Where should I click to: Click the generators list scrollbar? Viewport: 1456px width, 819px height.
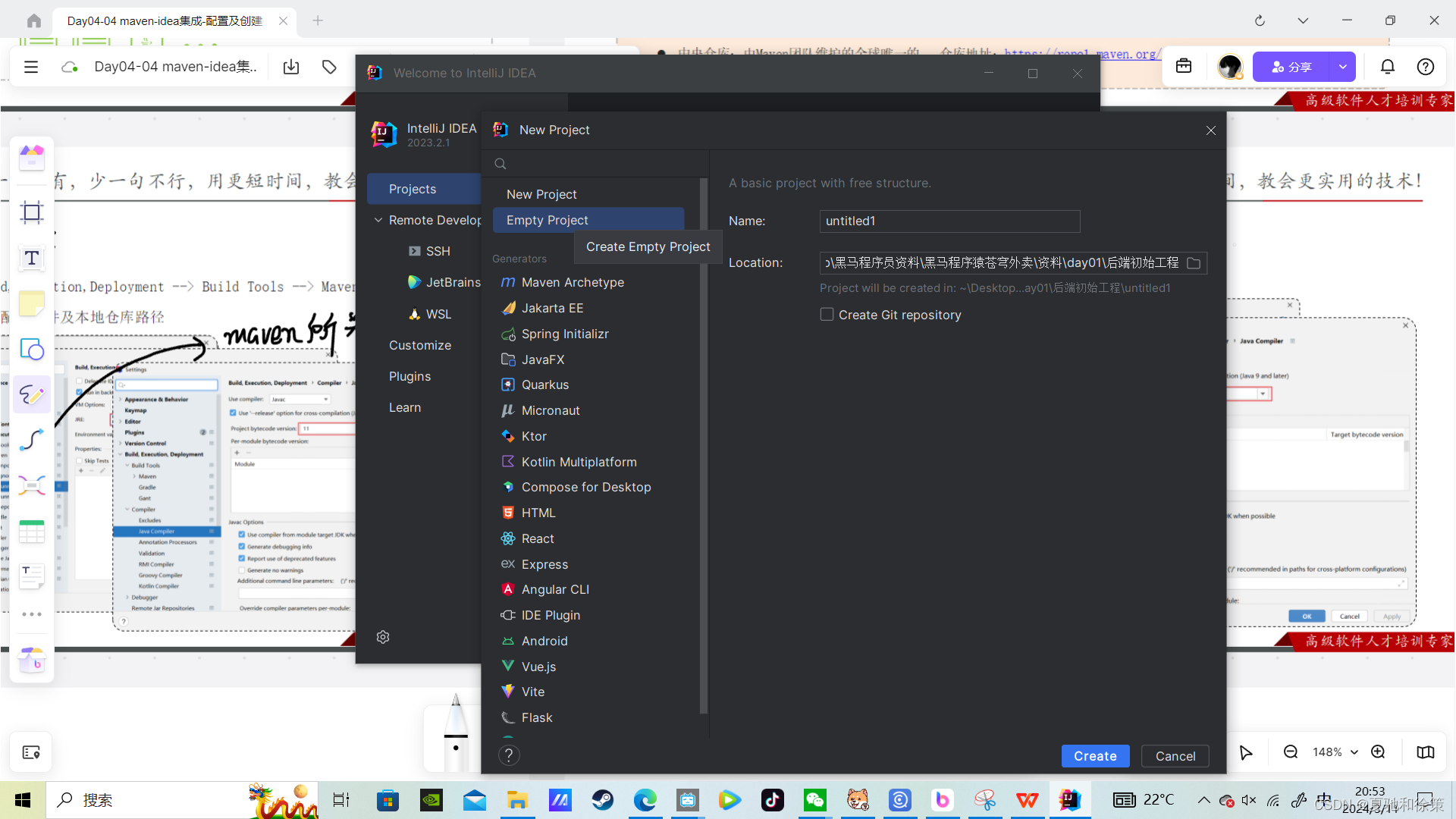pos(703,447)
